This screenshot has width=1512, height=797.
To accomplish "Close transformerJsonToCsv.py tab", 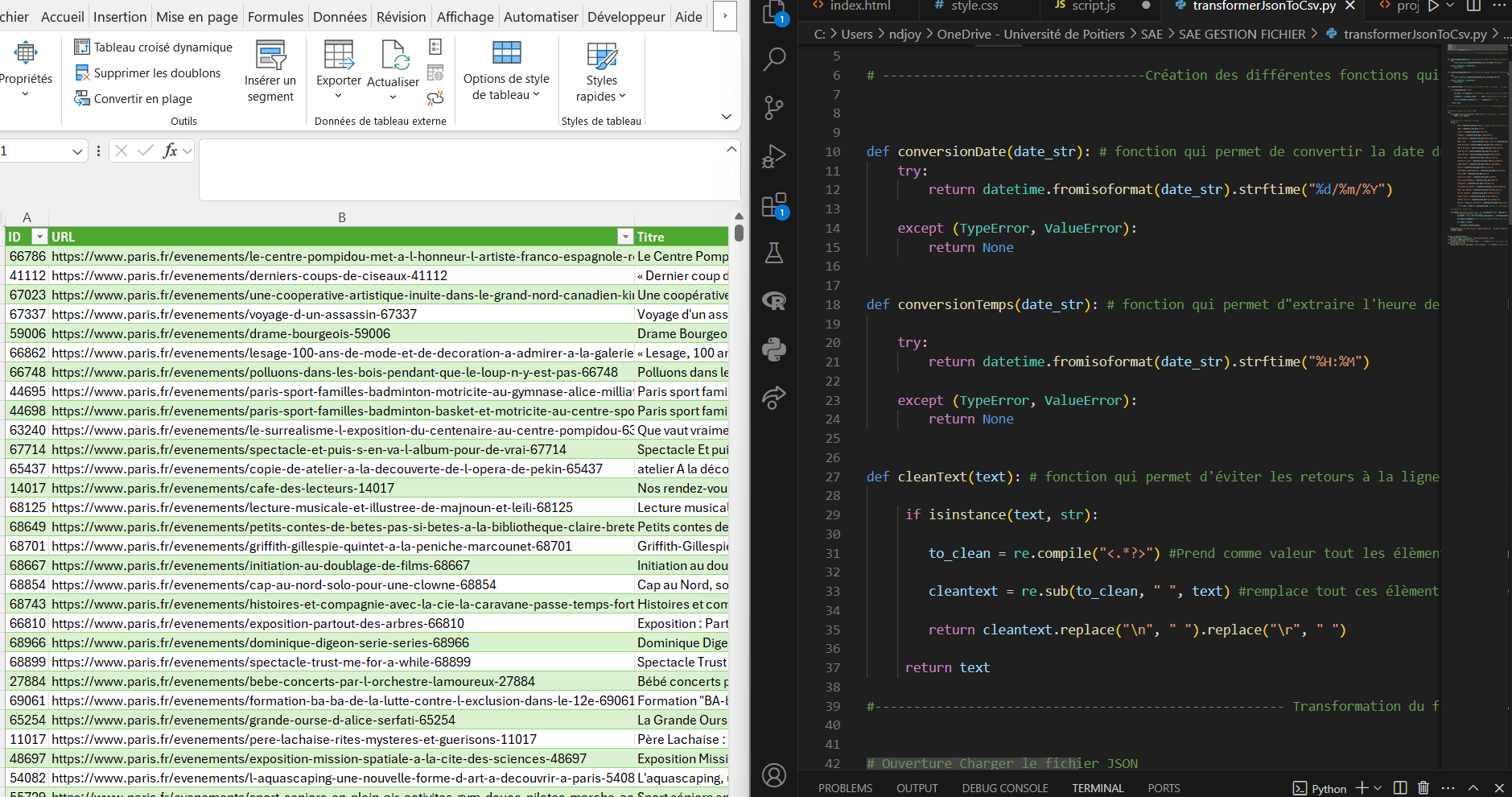I will click(x=1350, y=6).
